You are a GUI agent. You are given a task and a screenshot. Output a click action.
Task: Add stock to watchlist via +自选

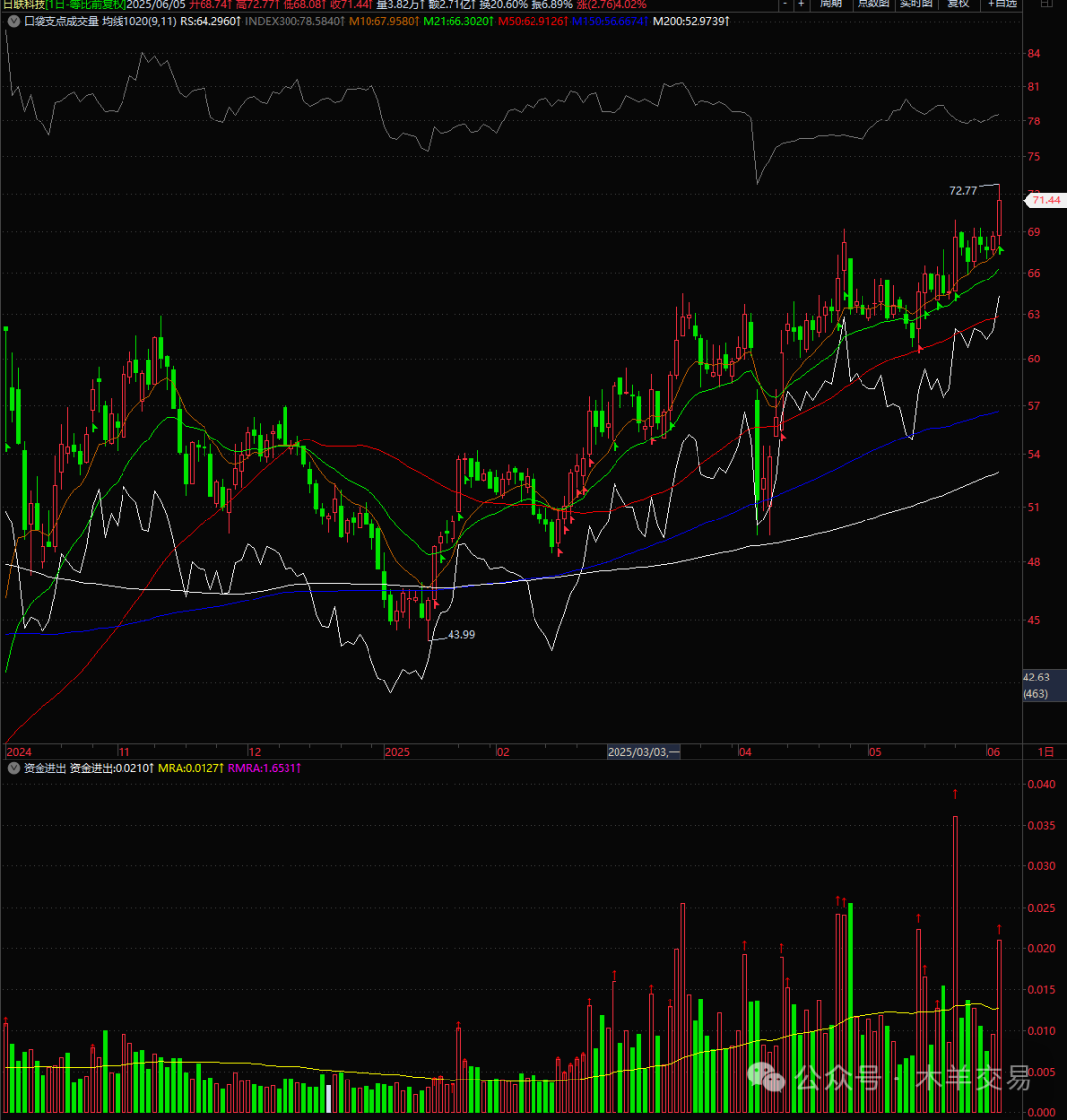(1001, 4)
